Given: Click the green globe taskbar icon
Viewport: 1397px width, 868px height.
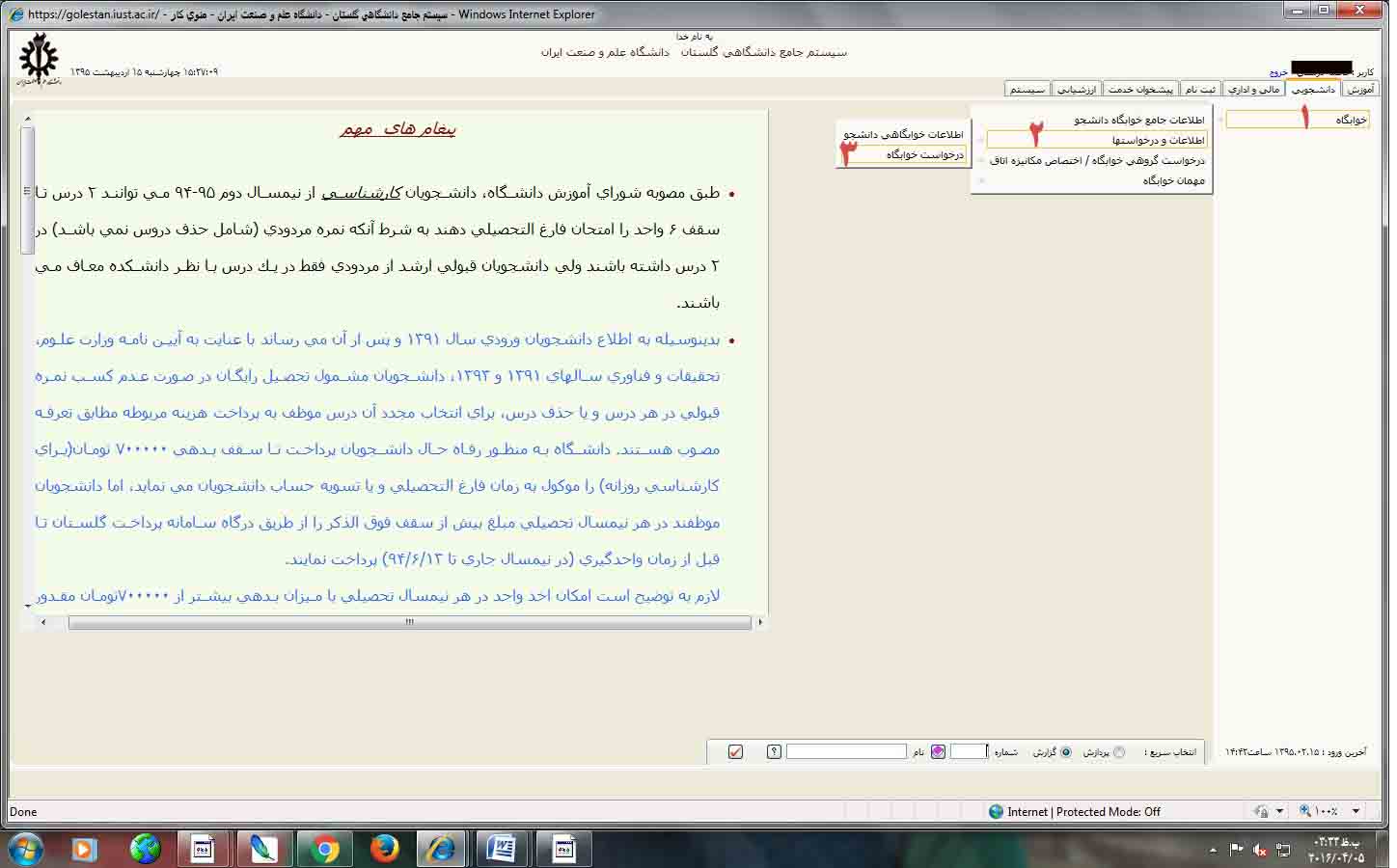Looking at the screenshot, I should click(x=145, y=849).
